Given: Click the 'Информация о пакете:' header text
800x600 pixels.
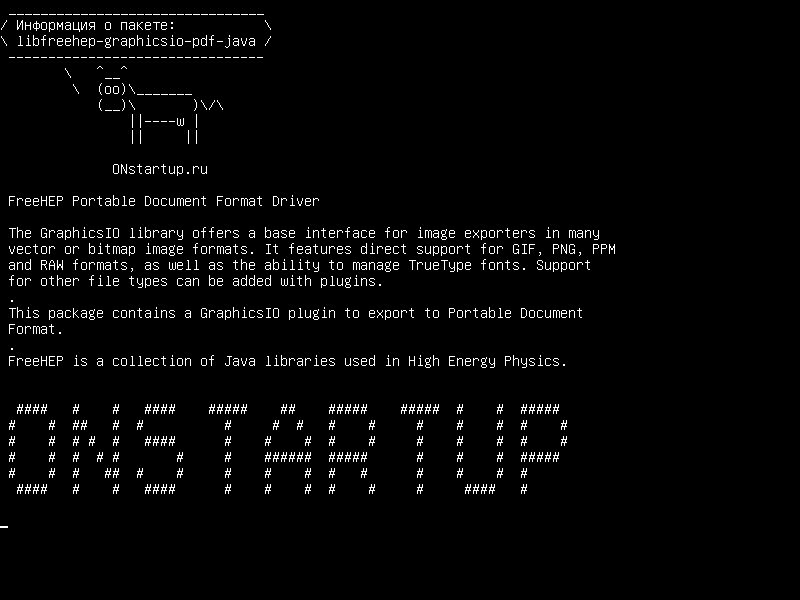Looking at the screenshot, I should click(x=95, y=26).
